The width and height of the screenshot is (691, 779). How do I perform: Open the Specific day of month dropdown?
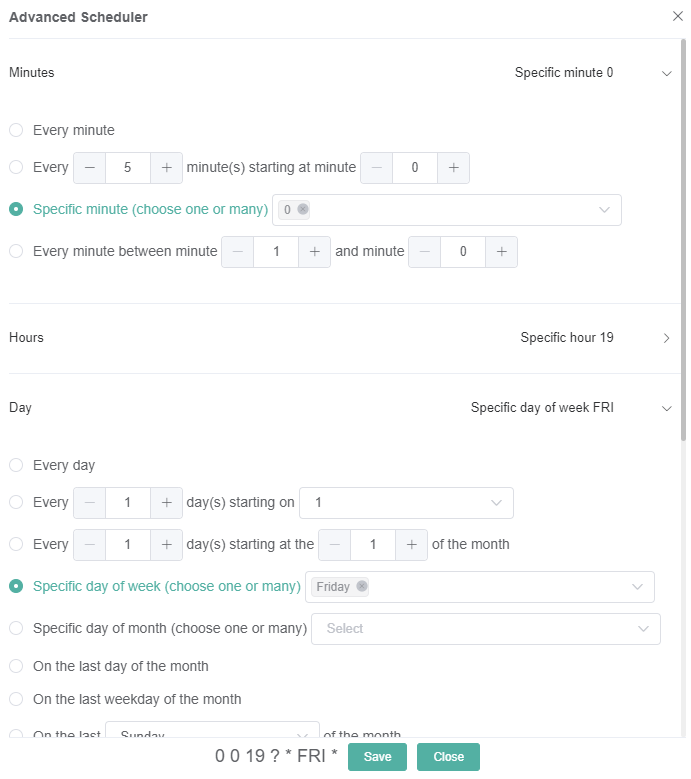pos(486,629)
